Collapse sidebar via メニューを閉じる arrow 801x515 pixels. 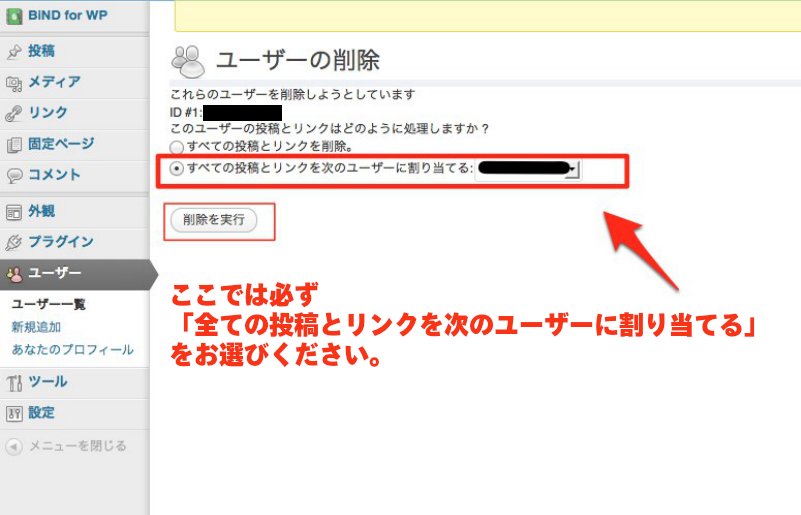pos(14,446)
